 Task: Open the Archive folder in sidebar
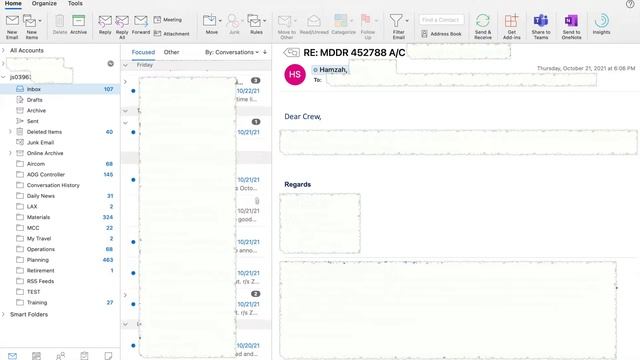pos(60,110)
